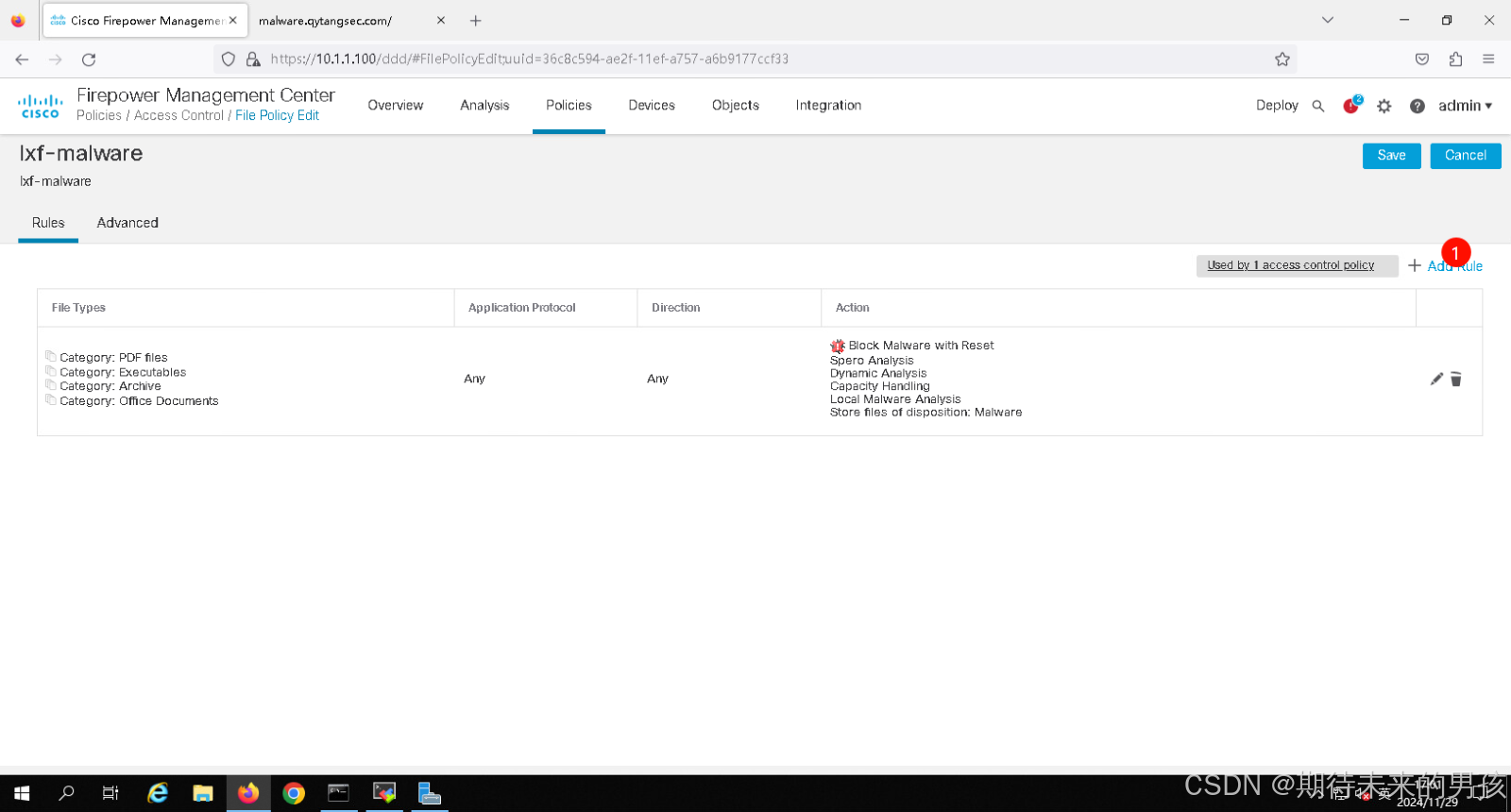List all tabs dropdown arrow
Image resolution: width=1511 pixels, height=812 pixels.
1328,20
